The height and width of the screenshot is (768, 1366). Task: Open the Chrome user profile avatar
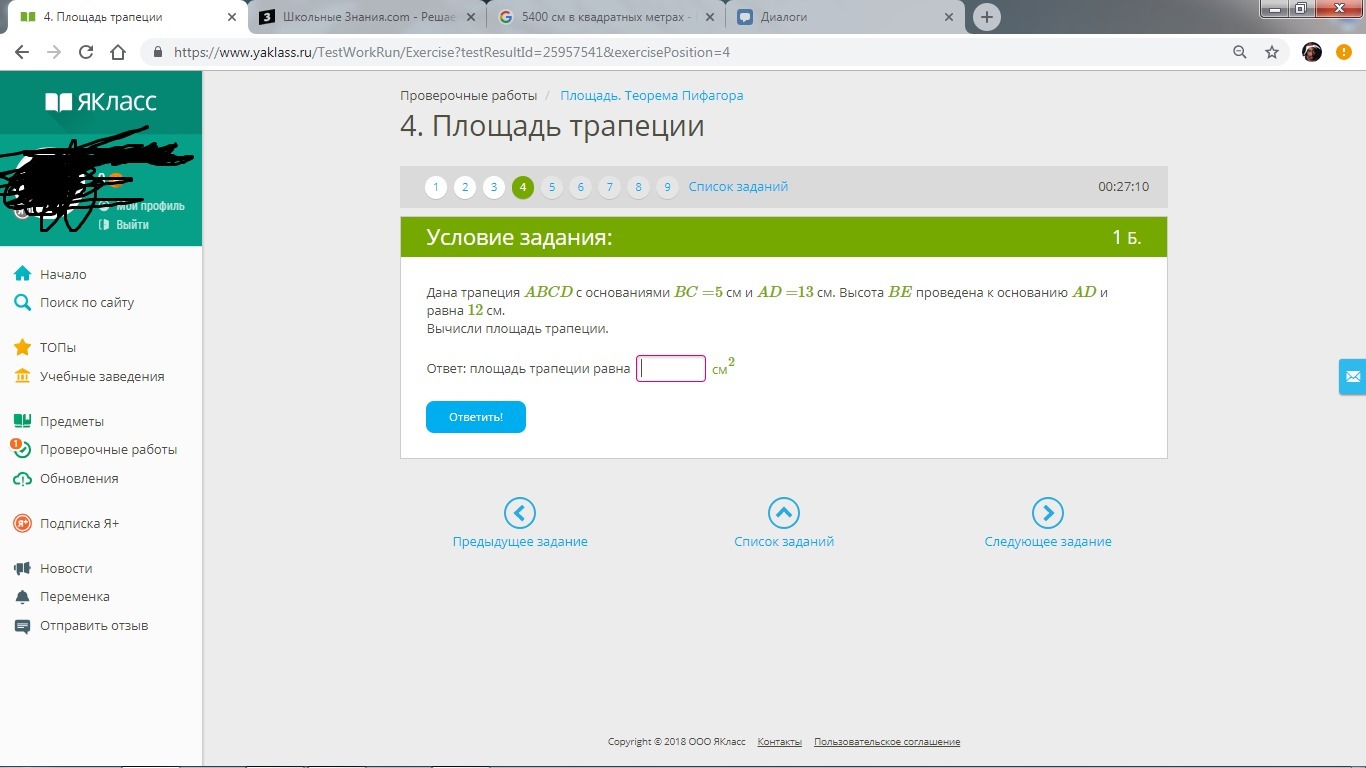click(1312, 52)
